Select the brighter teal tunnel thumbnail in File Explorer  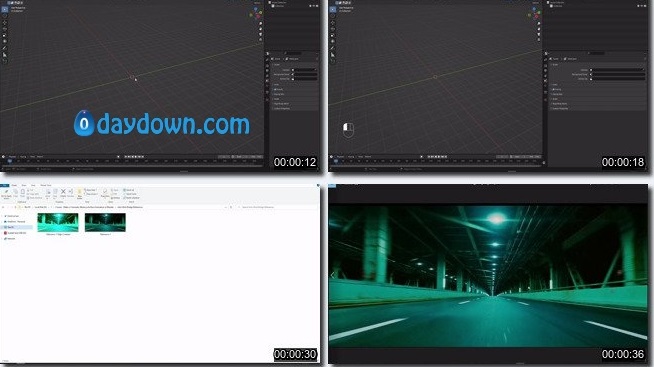click(58, 222)
